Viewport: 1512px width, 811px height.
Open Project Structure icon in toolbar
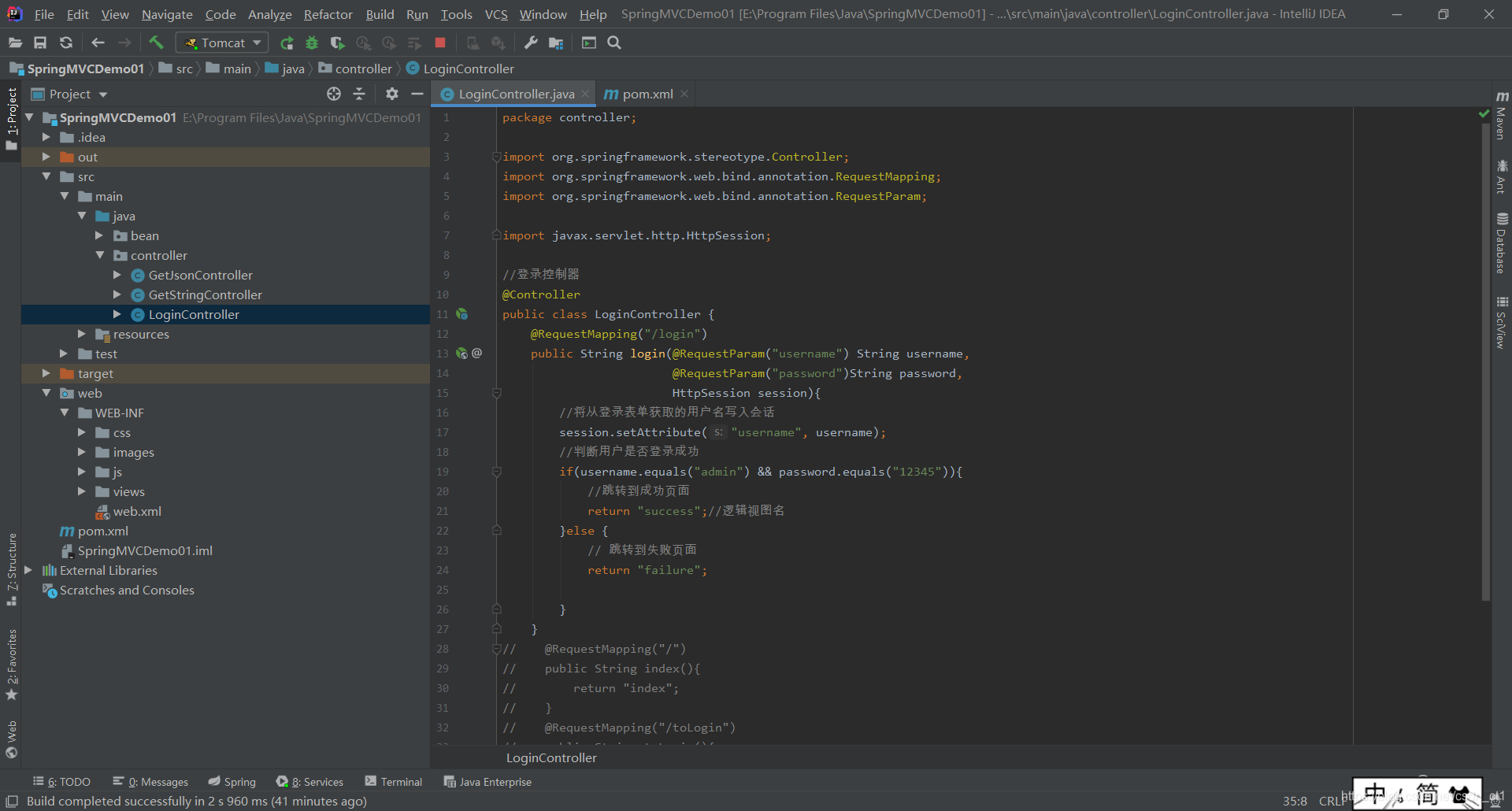[556, 43]
